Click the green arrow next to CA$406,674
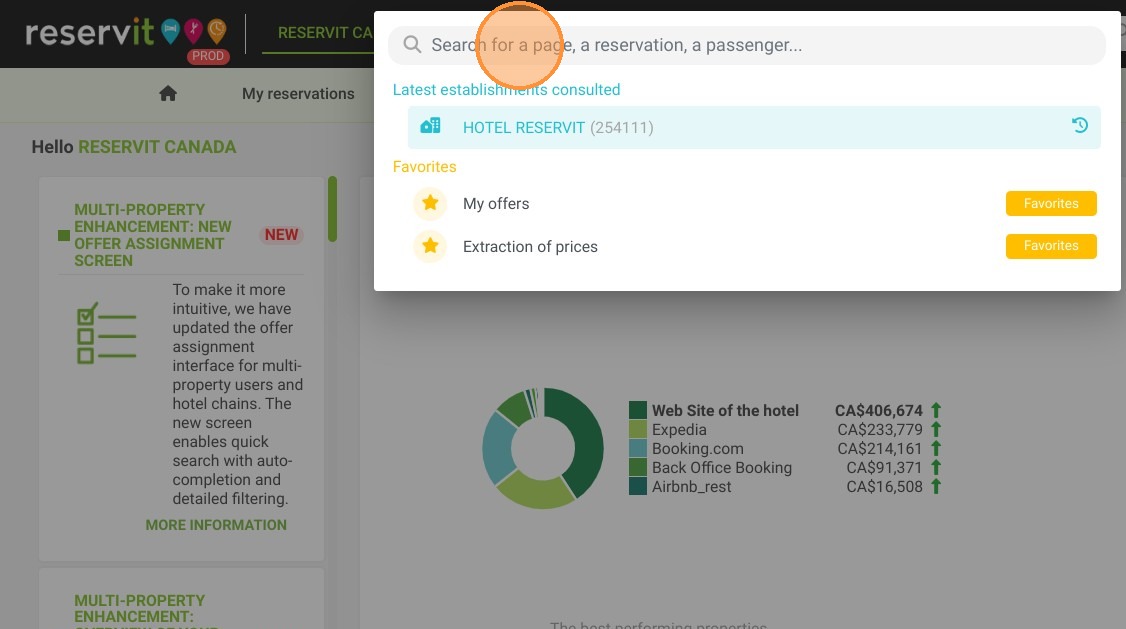1126x629 pixels. [x=936, y=410]
